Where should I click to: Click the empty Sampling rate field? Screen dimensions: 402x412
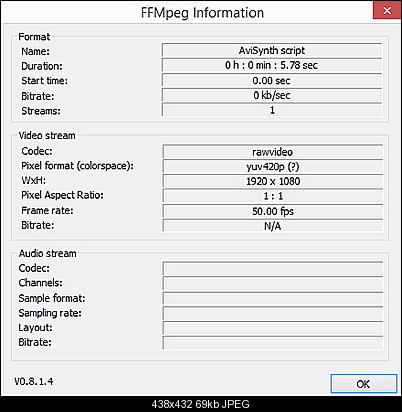point(273,313)
